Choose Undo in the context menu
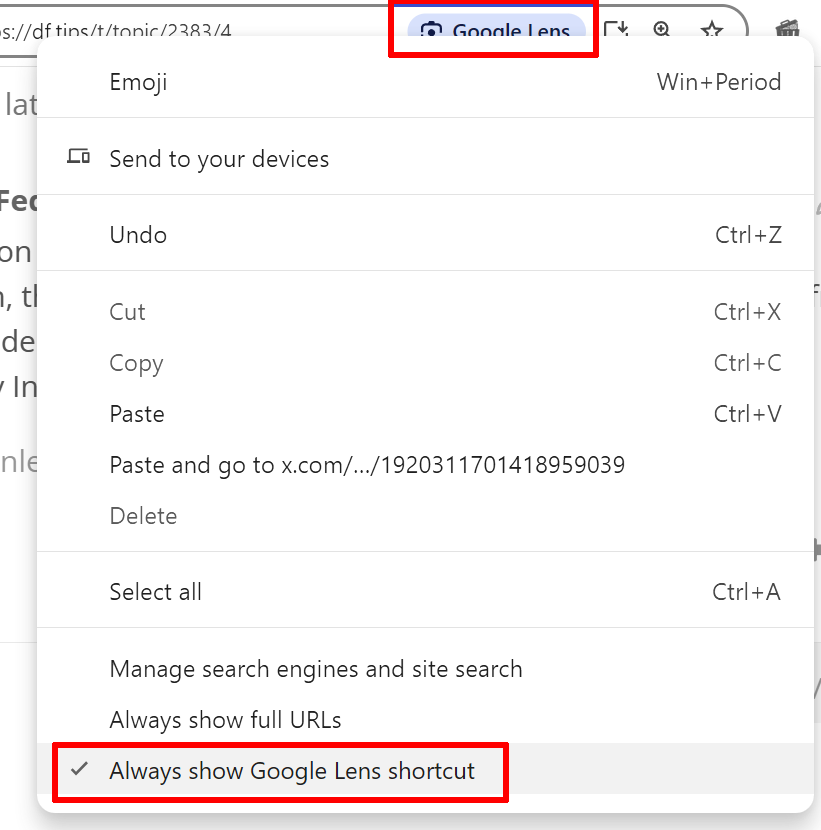The width and height of the screenshot is (821, 830). click(425, 234)
